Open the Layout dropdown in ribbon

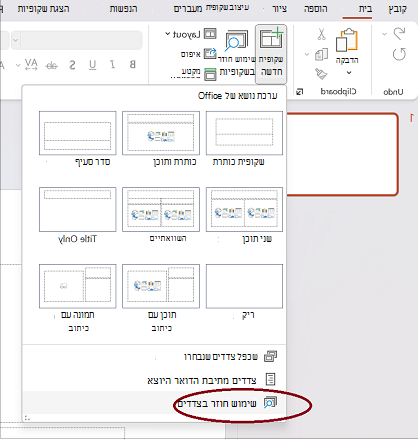click(x=191, y=34)
